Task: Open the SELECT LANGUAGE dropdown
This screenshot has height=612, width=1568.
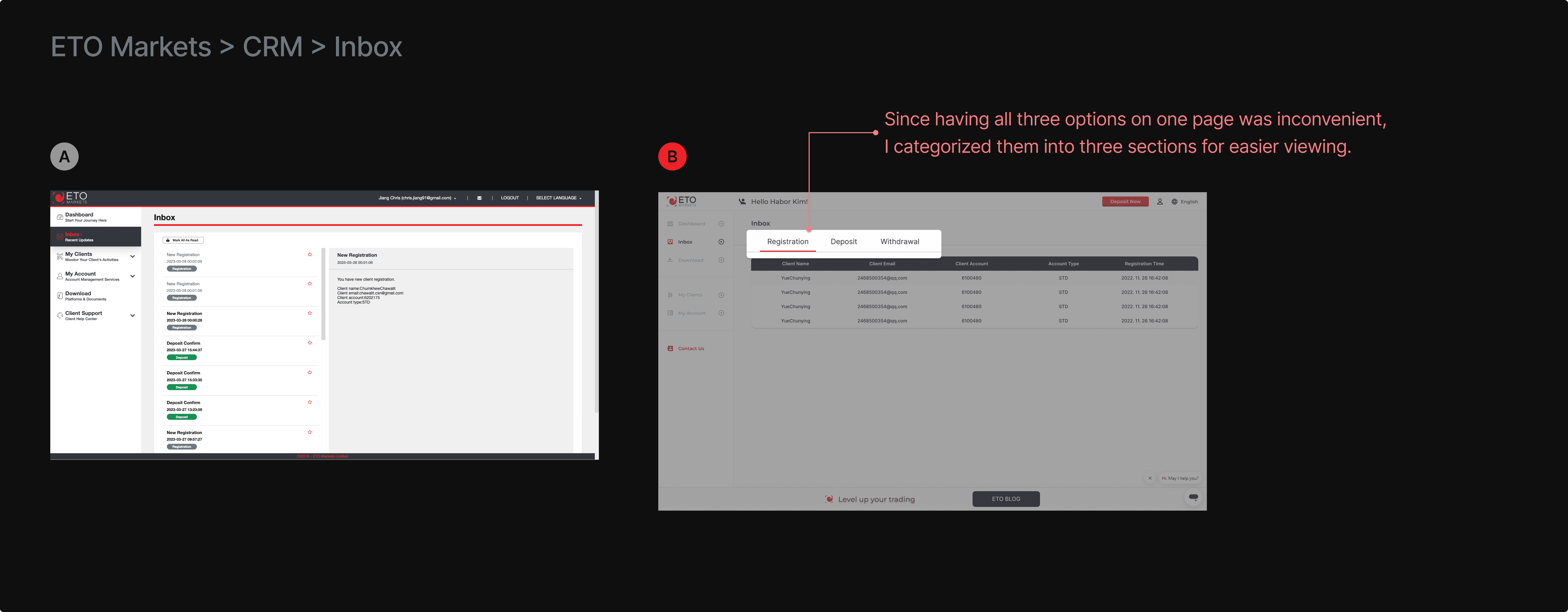Action: coord(559,198)
